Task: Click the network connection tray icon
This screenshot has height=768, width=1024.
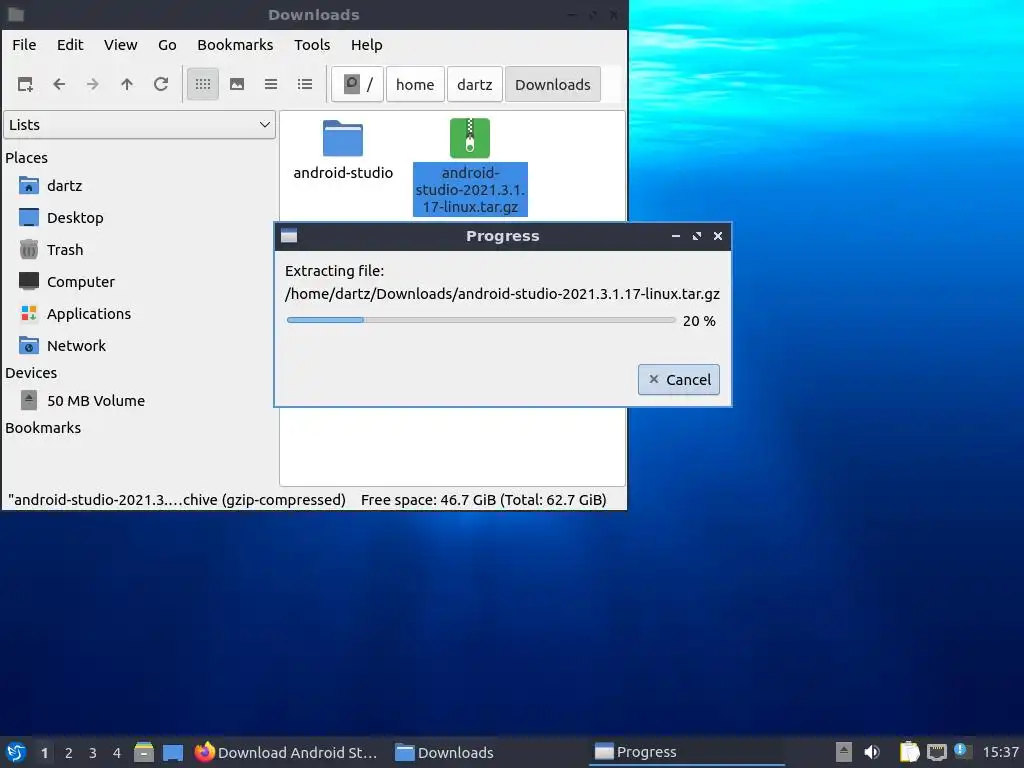Action: [936, 752]
